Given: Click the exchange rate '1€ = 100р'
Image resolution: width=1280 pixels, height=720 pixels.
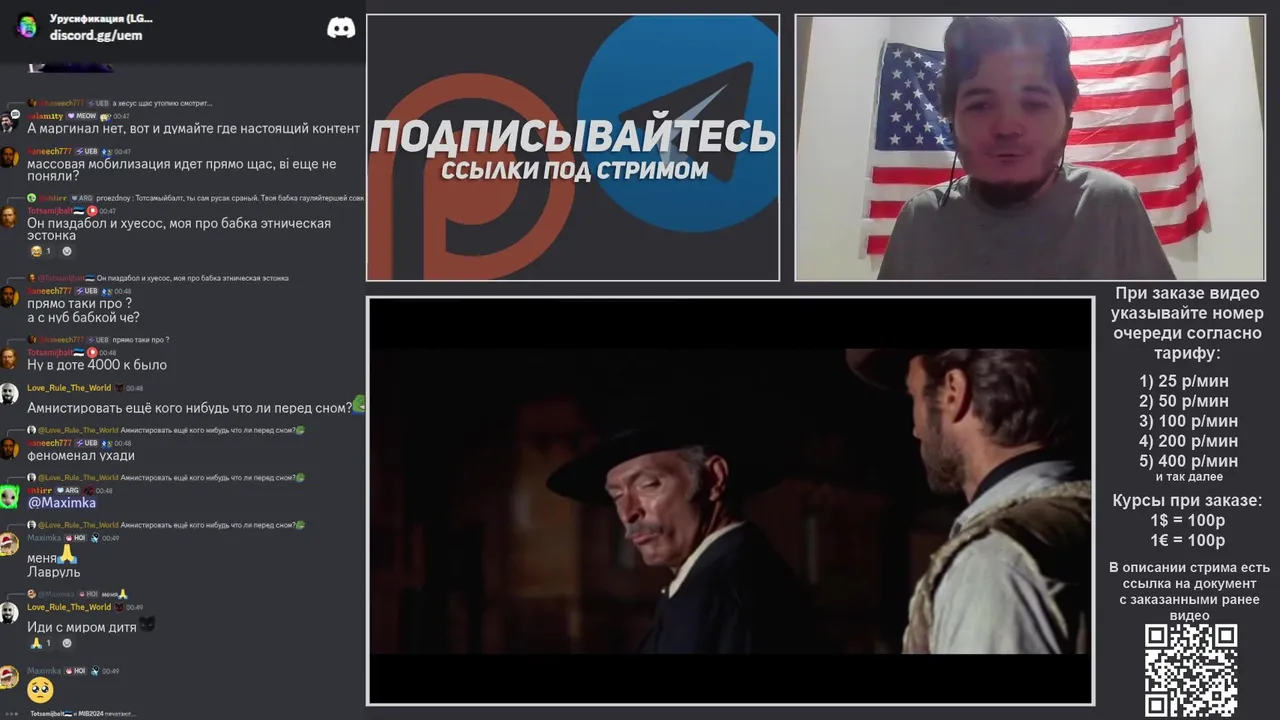Looking at the screenshot, I should click(1188, 540).
